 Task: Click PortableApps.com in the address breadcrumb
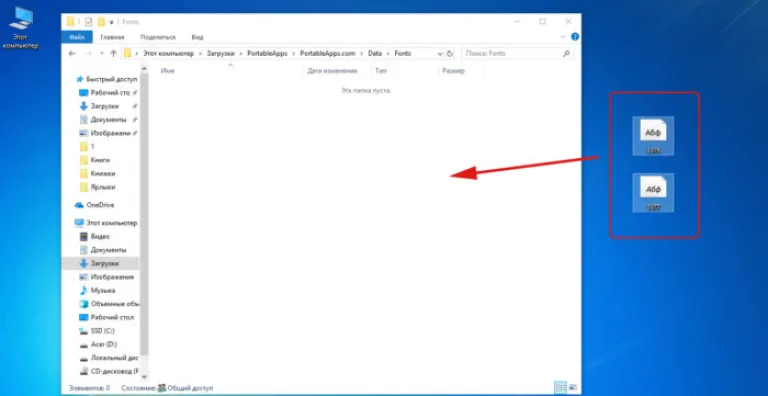(x=328, y=53)
